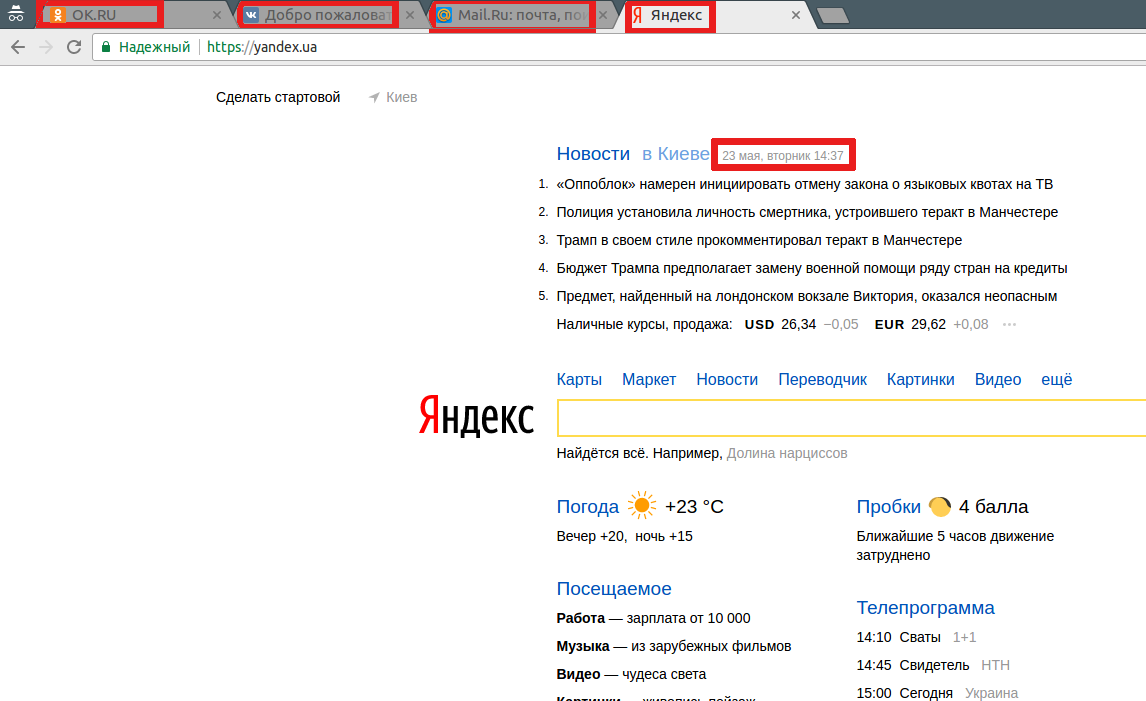The image size is (1146, 701).
Task: Close the VK tab
Action: tap(410, 15)
